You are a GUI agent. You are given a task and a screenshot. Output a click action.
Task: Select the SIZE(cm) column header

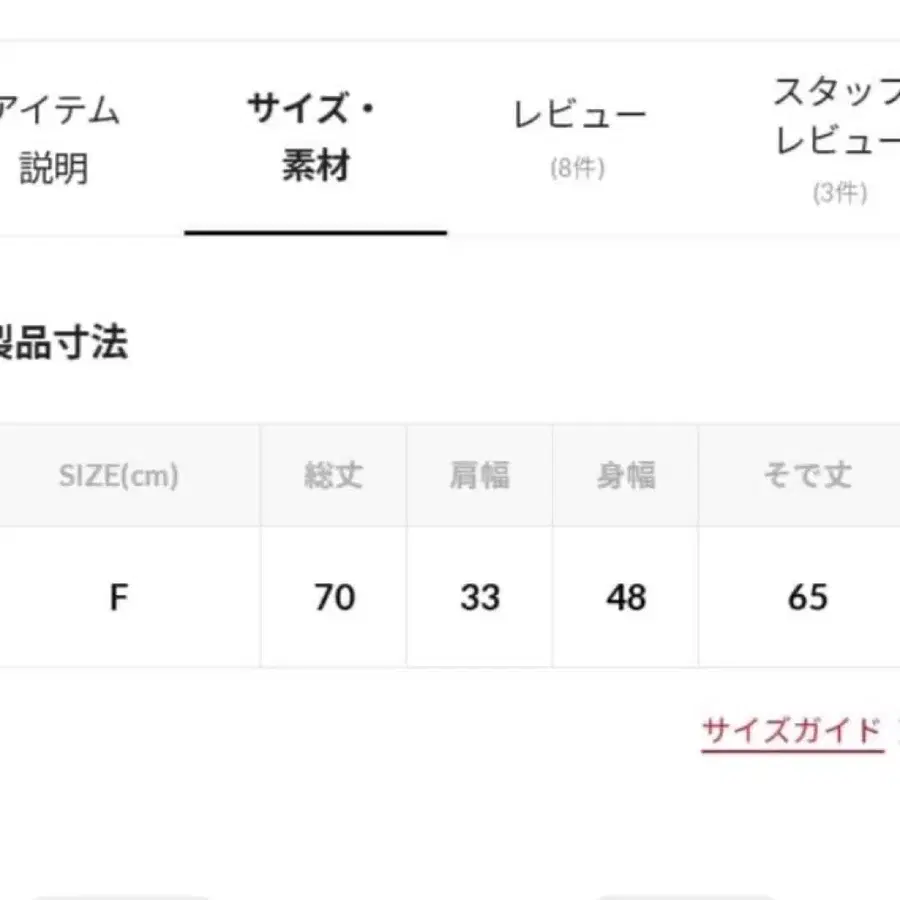[x=118, y=475]
